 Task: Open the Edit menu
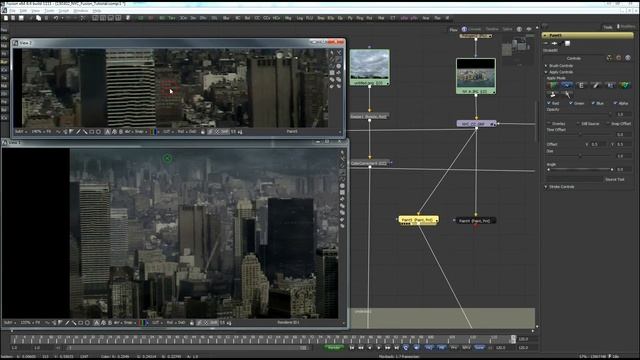coord(24,11)
